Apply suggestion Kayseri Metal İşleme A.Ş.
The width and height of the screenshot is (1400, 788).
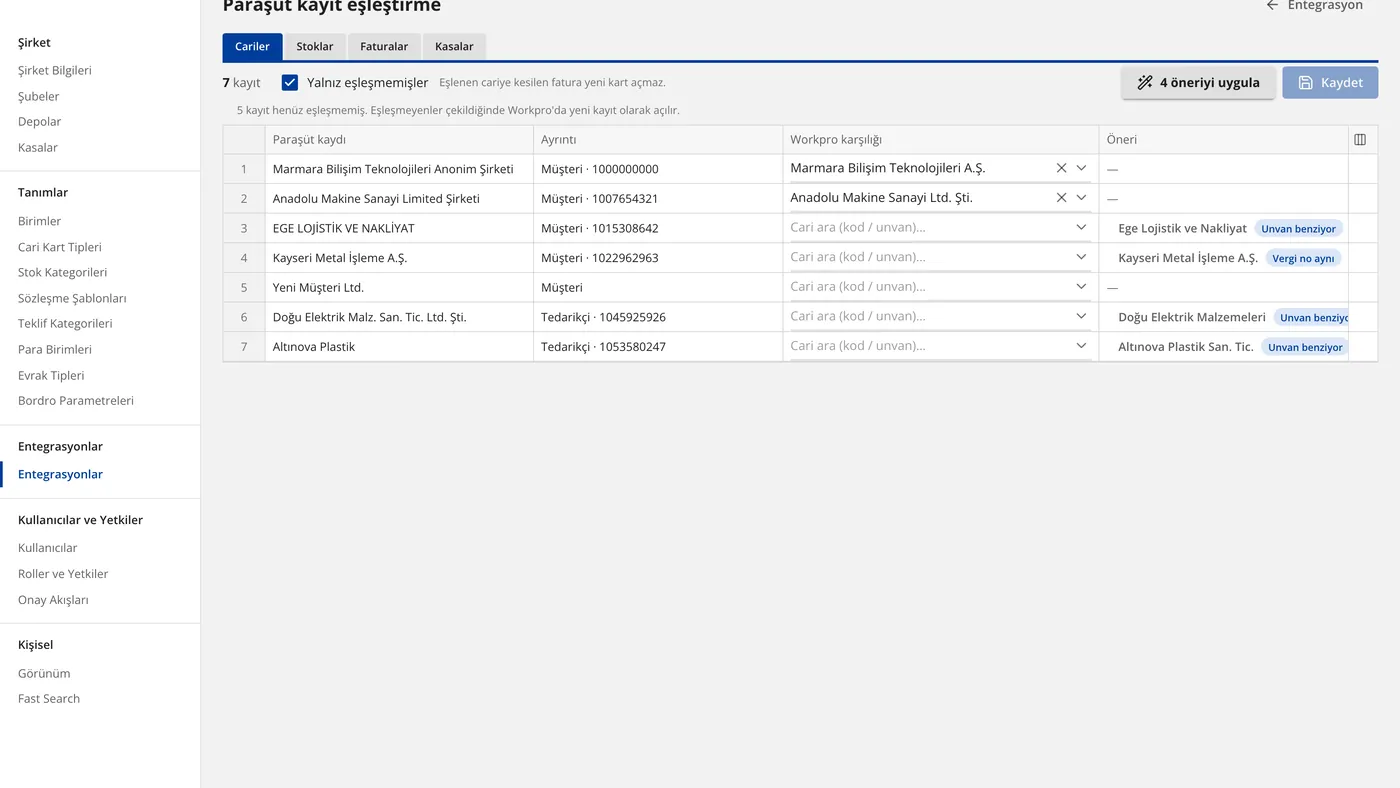click(x=1187, y=258)
